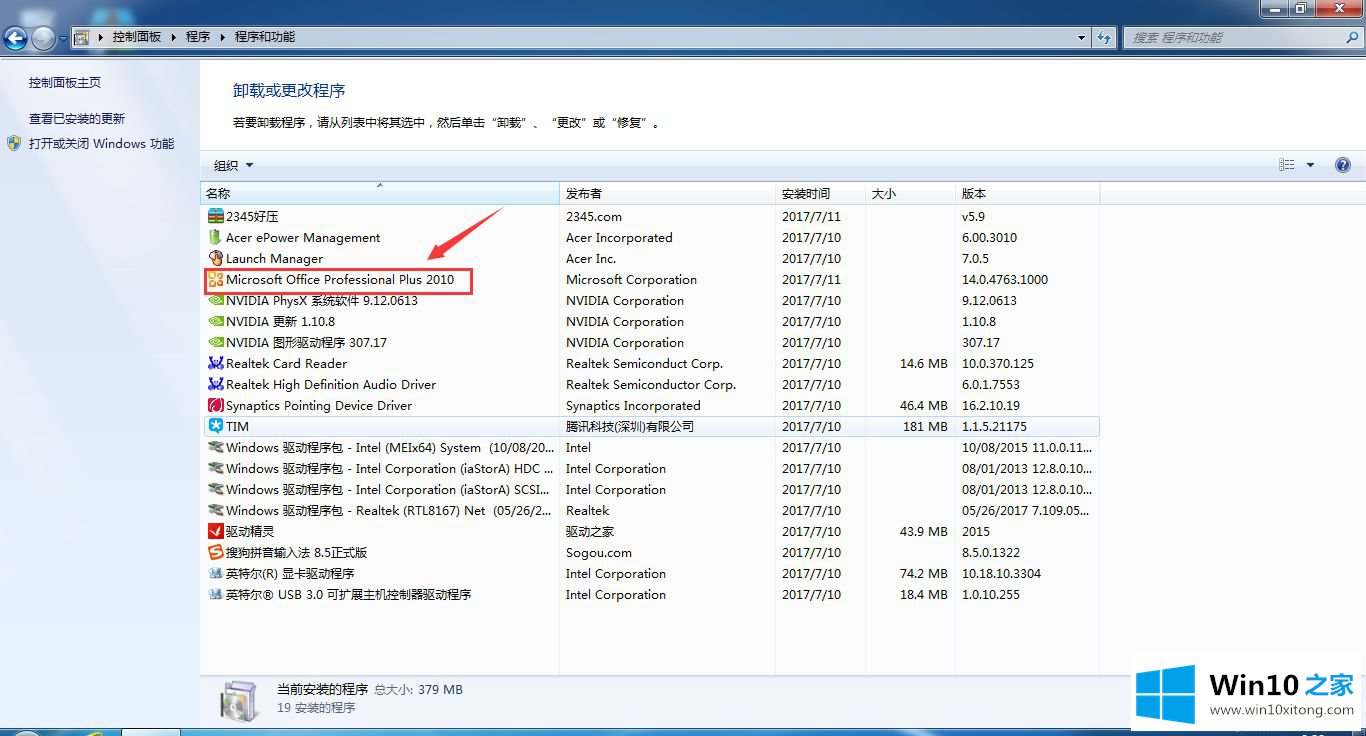1366x736 pixels.
Task: Click version 6.0.1.7553 cell
Action: tap(990, 385)
